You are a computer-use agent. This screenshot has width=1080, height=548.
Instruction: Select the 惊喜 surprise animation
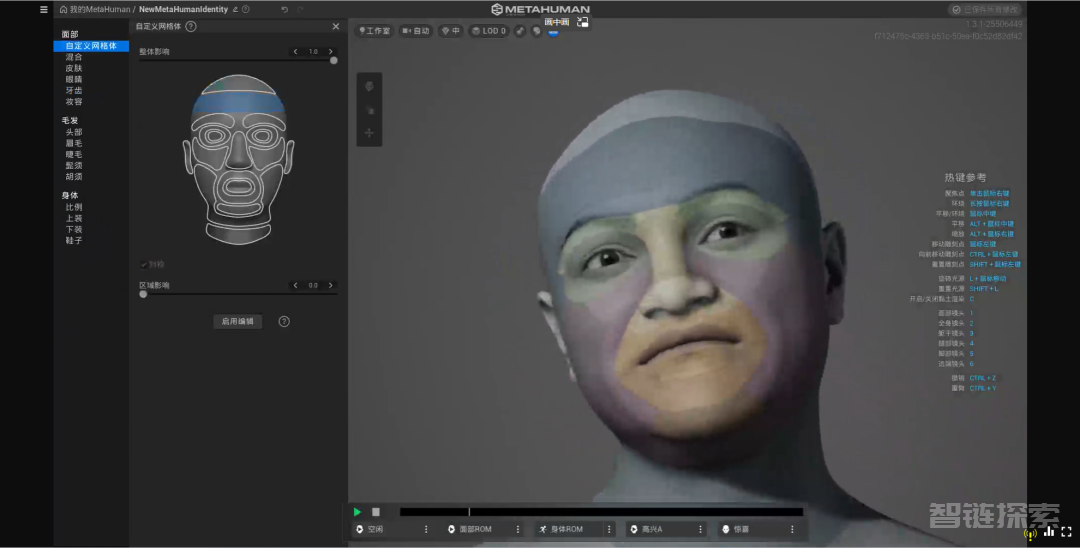point(752,529)
